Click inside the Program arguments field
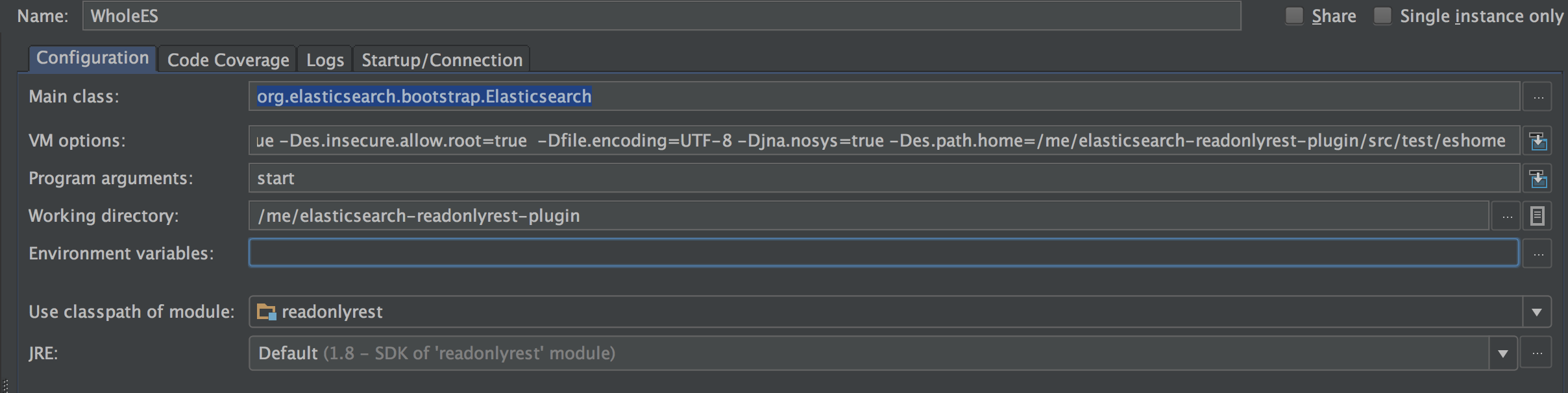The image size is (1568, 393). coord(519,178)
